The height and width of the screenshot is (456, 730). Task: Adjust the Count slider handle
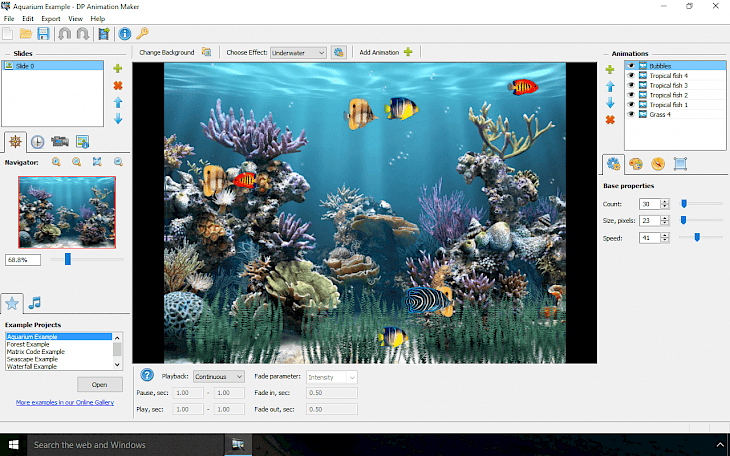(x=684, y=204)
